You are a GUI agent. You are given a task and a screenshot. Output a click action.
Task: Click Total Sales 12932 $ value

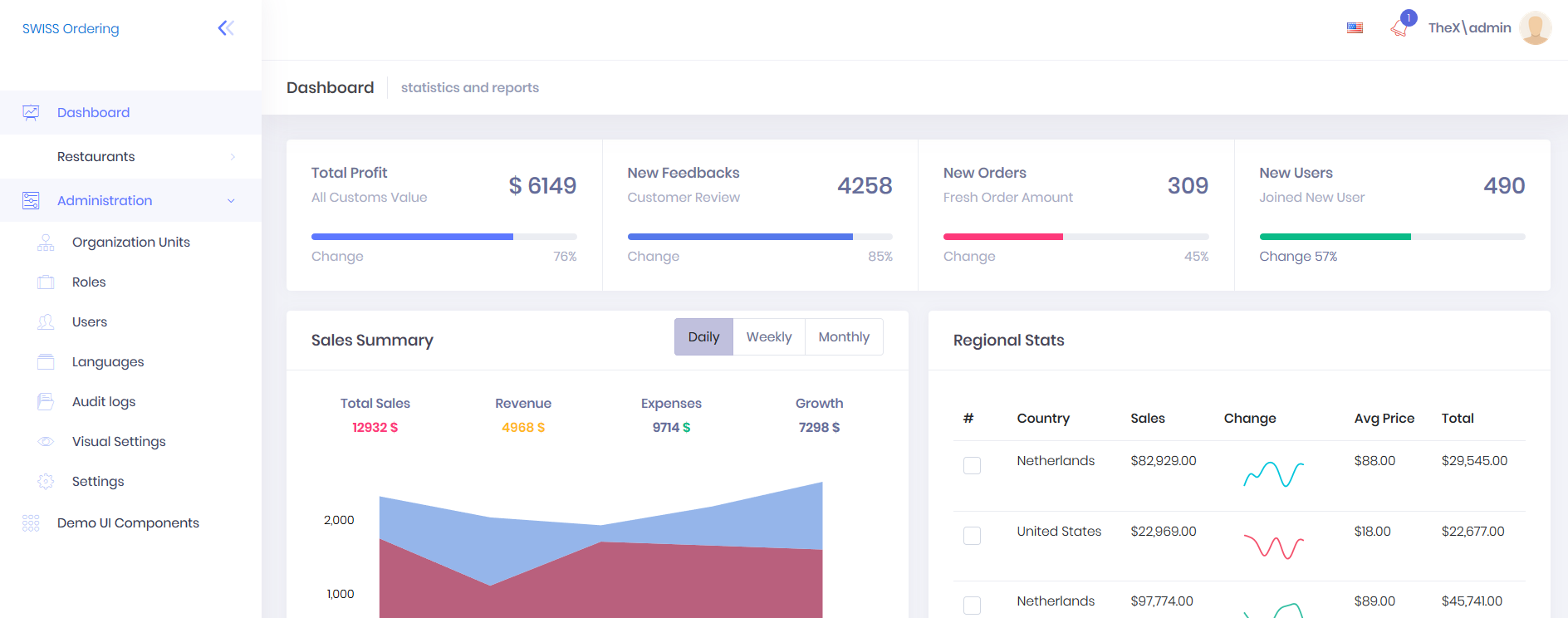pyautogui.click(x=375, y=428)
